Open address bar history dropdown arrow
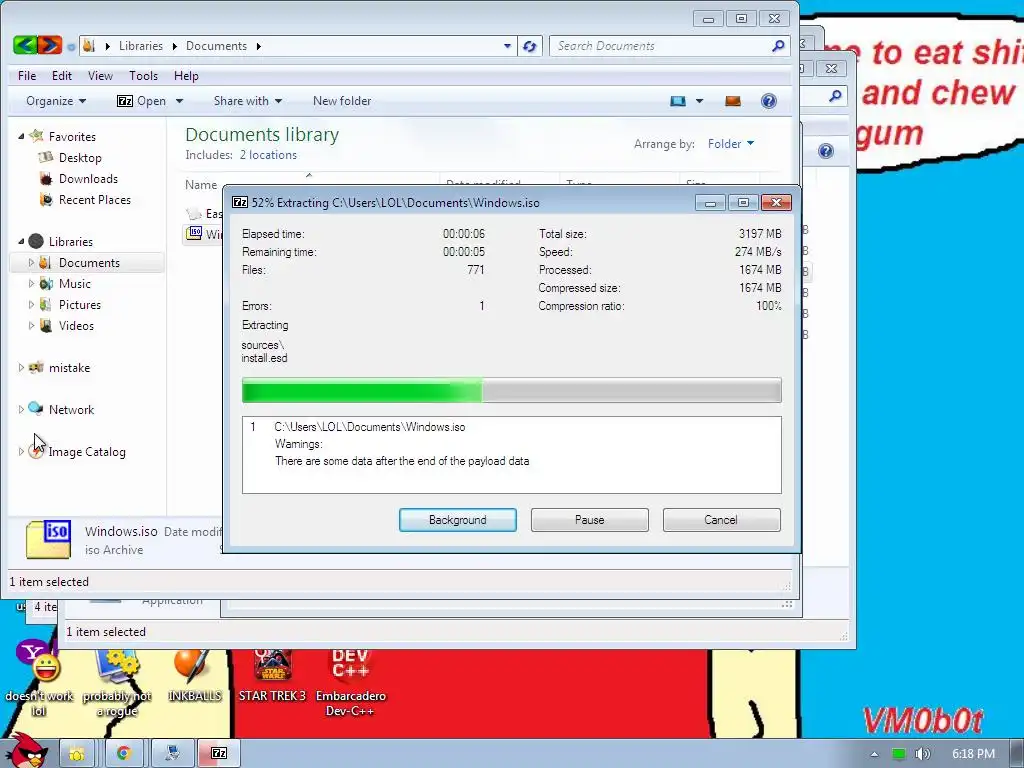 click(507, 46)
